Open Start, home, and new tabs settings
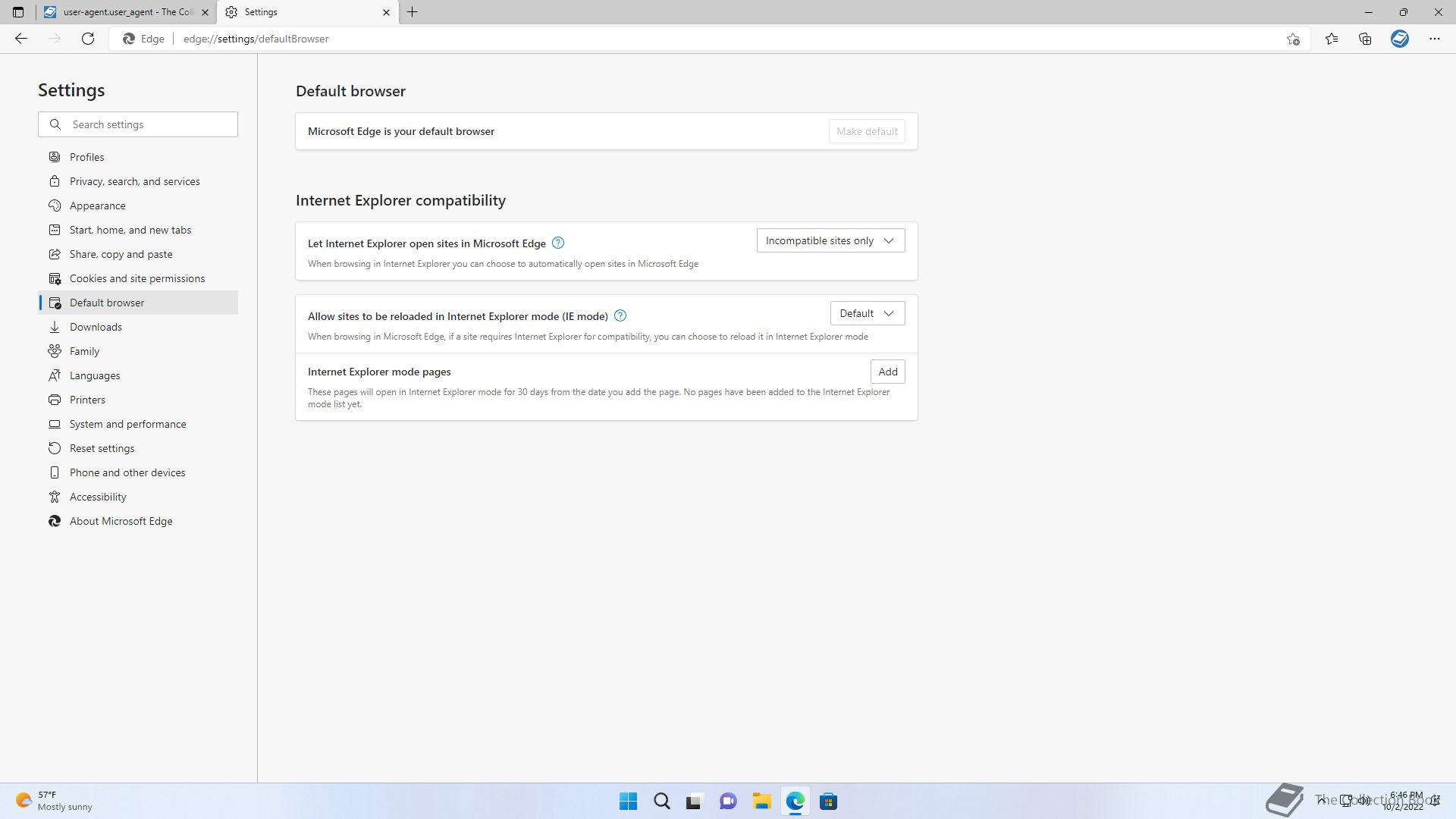Screen dimensions: 1456x819 (x=138, y=230)
